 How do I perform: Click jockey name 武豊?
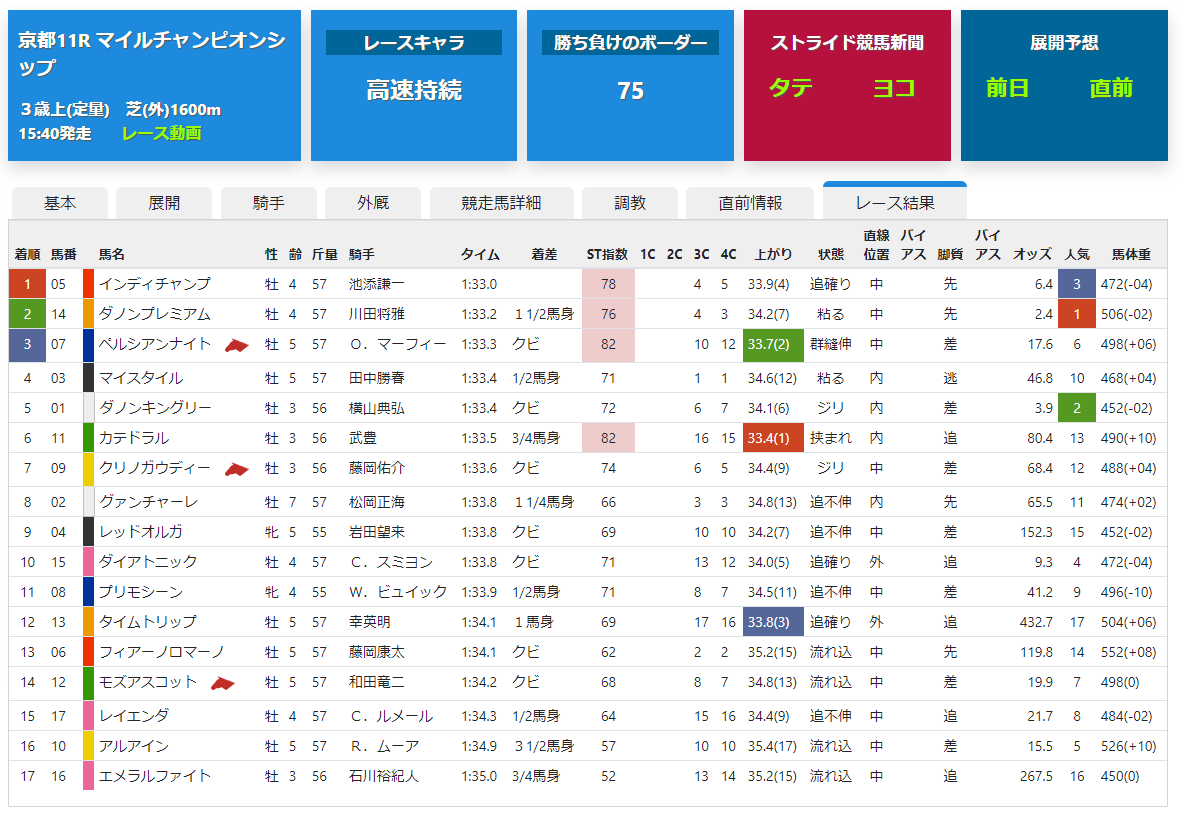pos(362,438)
